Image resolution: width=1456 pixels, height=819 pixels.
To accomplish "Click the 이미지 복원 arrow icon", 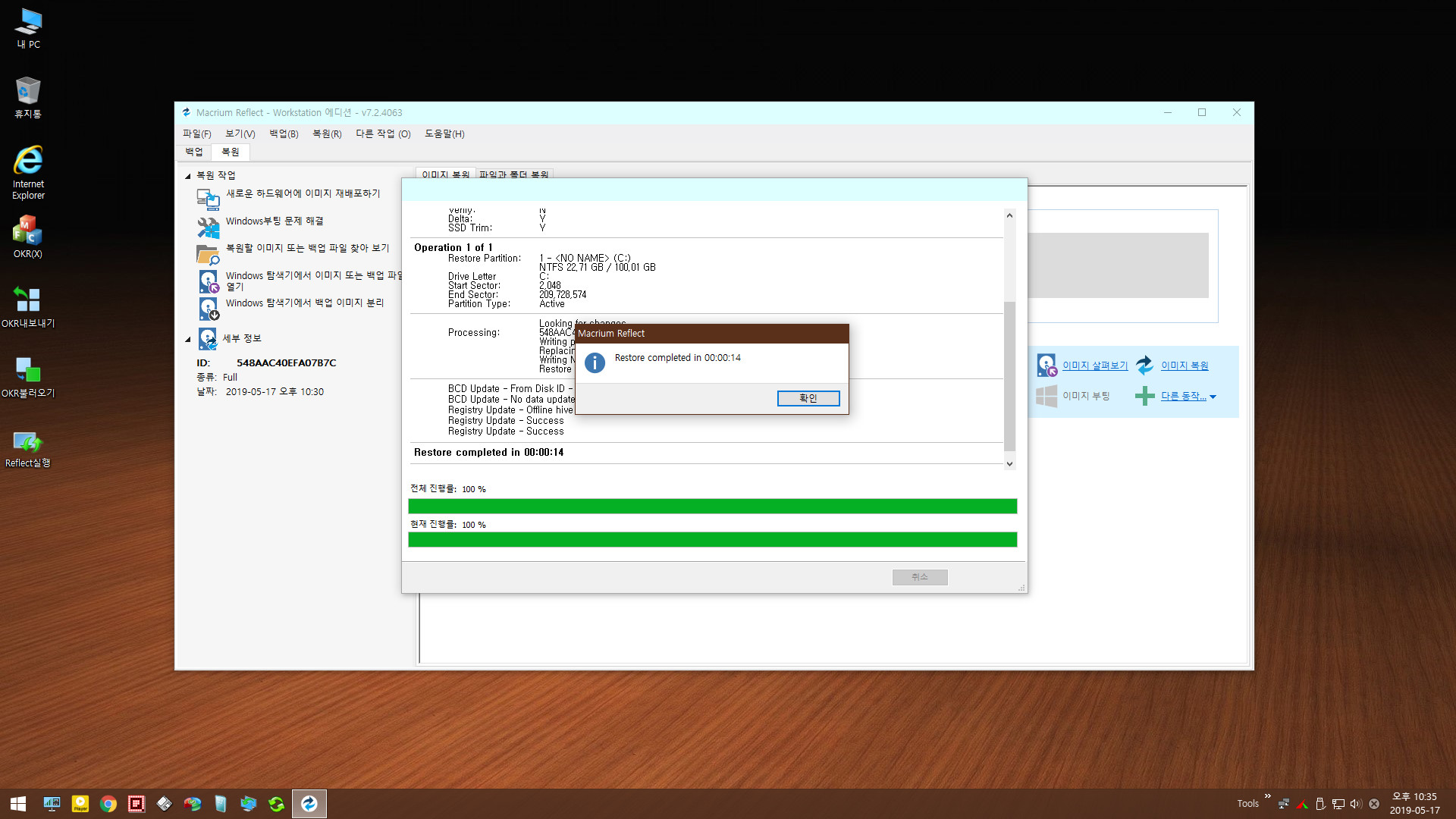I will click(x=1144, y=365).
